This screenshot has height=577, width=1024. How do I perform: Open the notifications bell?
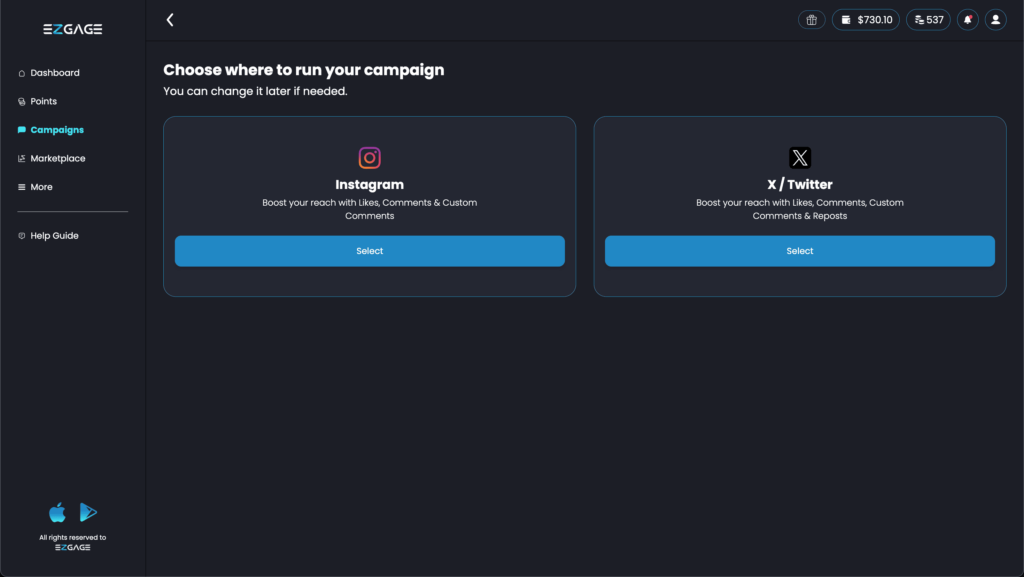[x=967, y=20]
